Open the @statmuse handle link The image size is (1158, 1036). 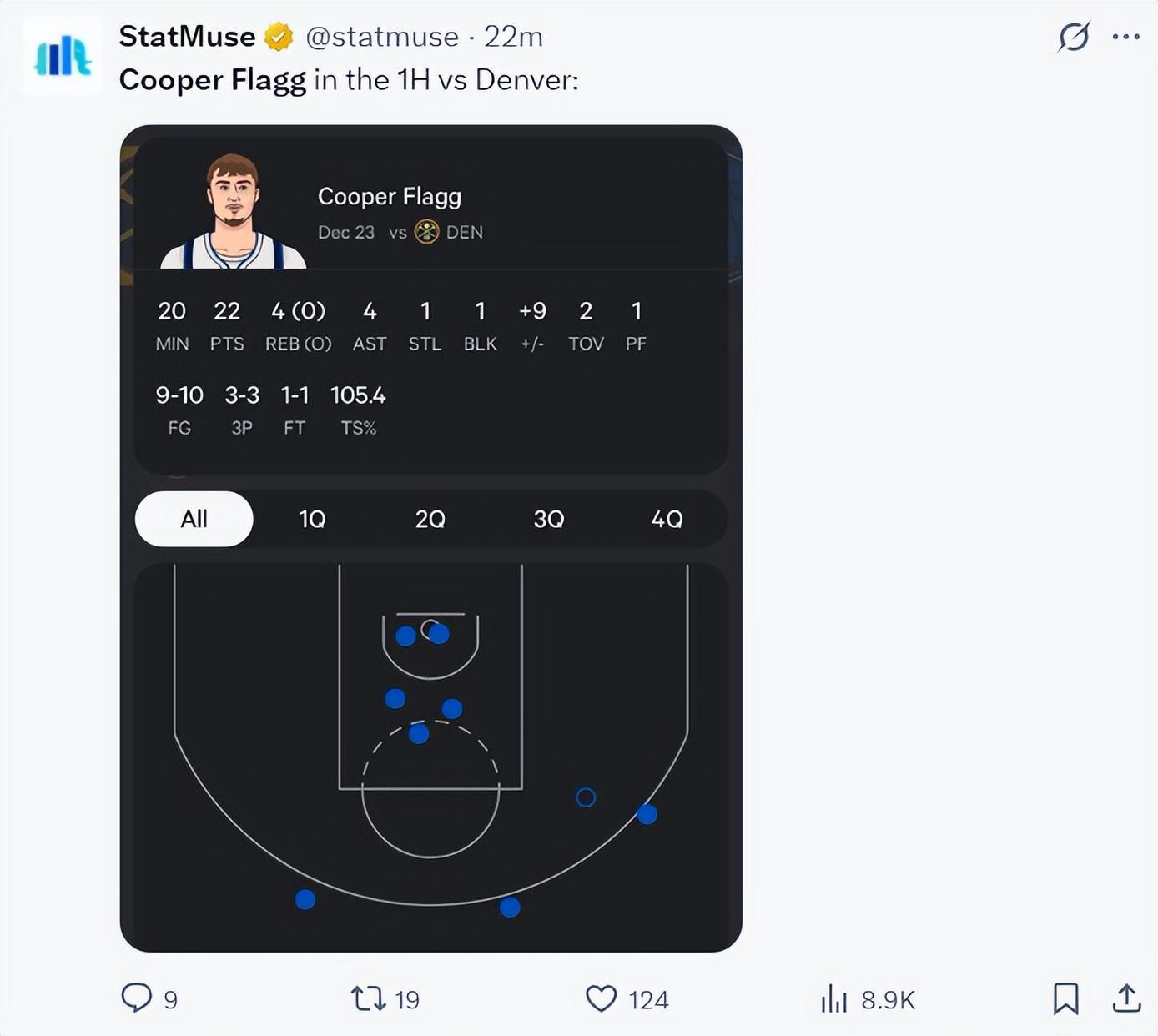(382, 38)
